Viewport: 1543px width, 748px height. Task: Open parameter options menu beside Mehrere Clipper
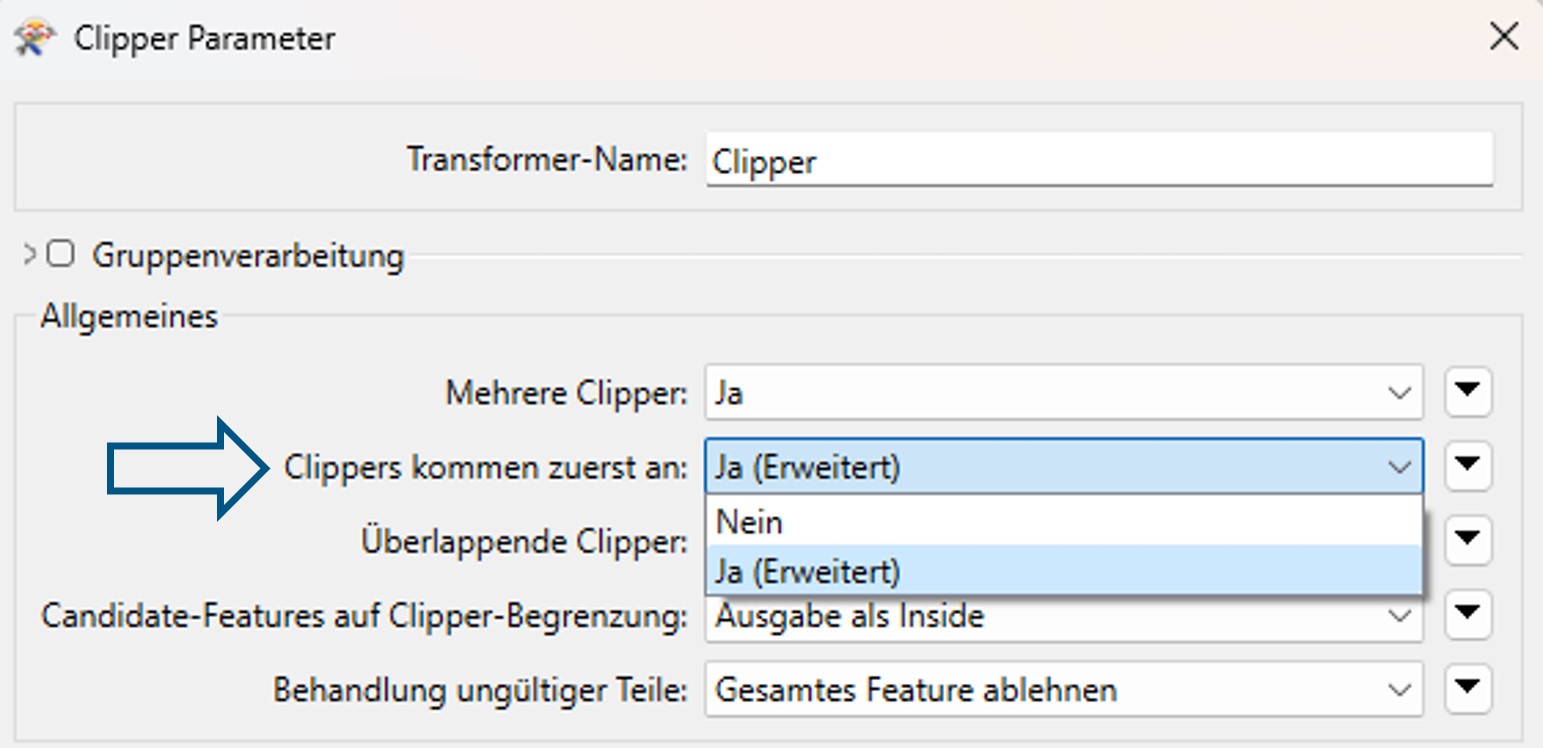1467,392
